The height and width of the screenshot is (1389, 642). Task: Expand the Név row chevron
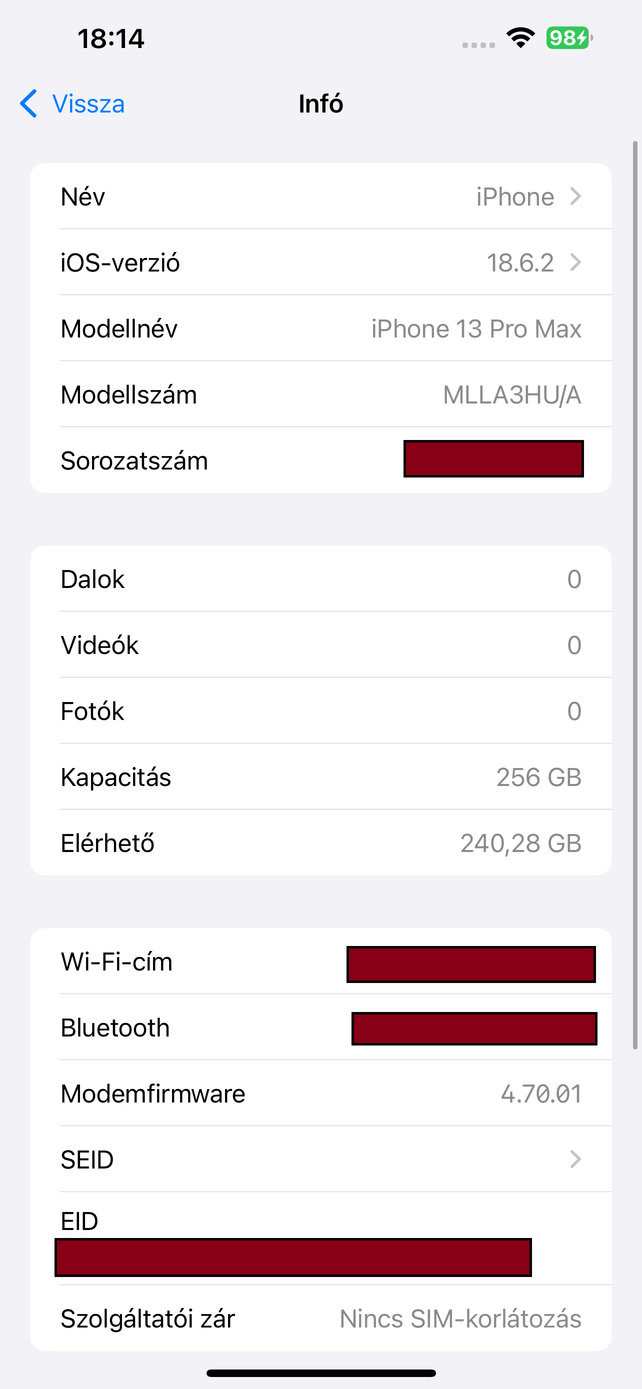(x=575, y=197)
